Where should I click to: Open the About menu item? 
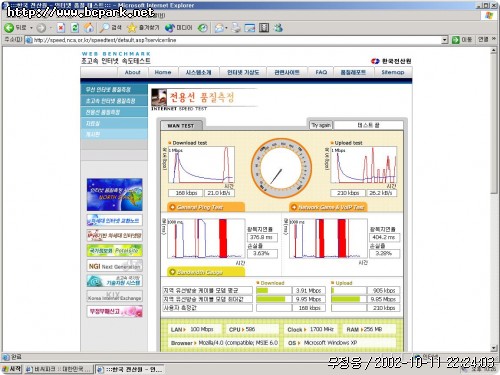click(x=132, y=72)
